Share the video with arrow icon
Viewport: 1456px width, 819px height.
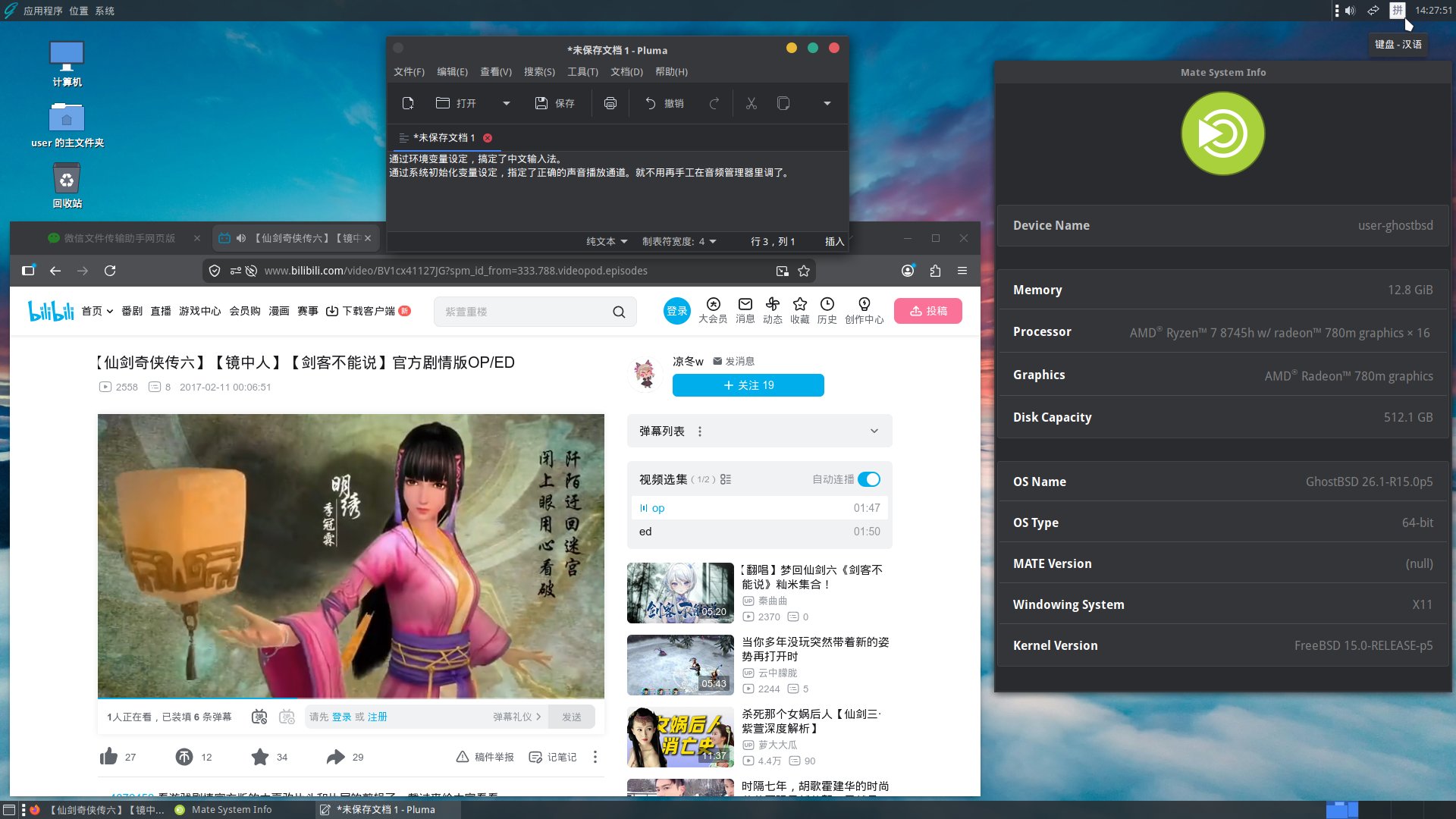(336, 757)
